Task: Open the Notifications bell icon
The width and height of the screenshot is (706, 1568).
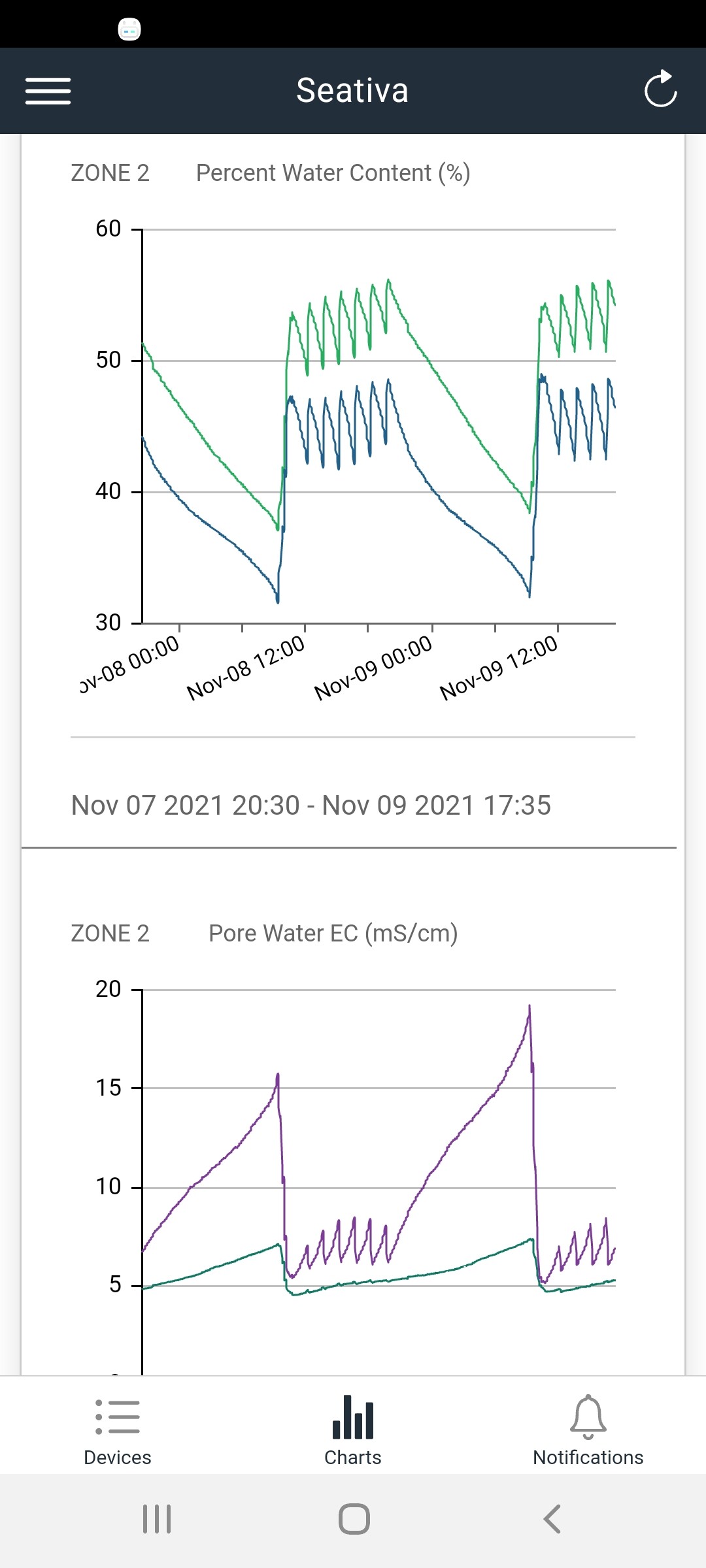Action: click(588, 1416)
